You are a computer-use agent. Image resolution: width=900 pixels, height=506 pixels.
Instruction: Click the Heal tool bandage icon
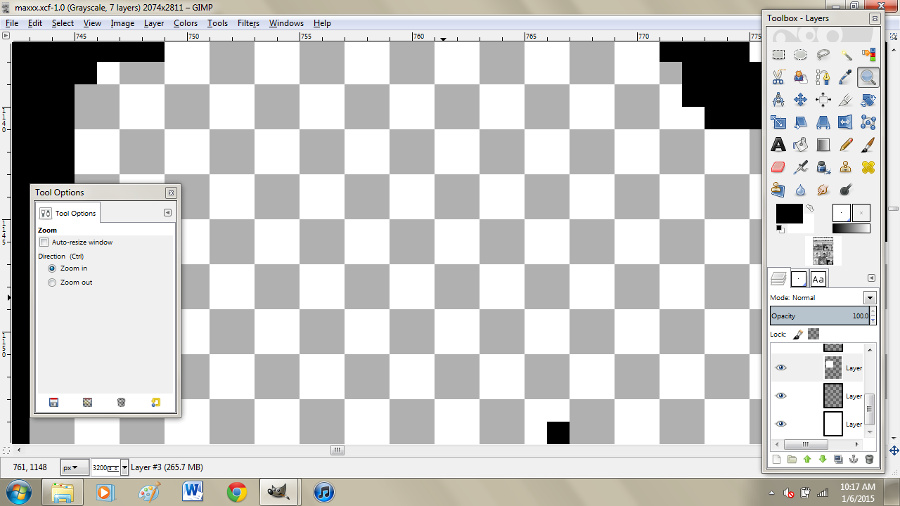click(x=867, y=166)
